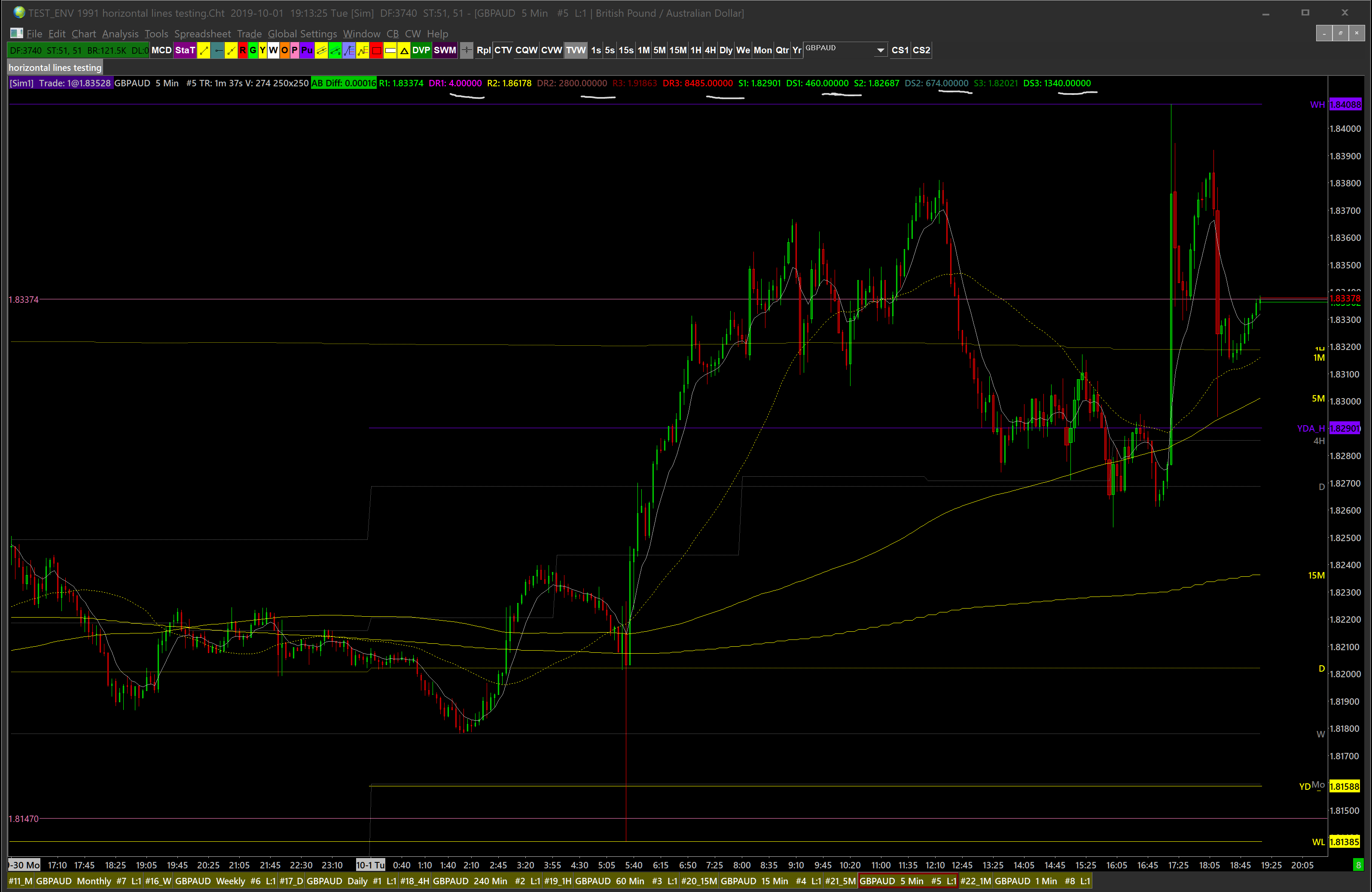Select the crosshair chart values tool

[466, 51]
